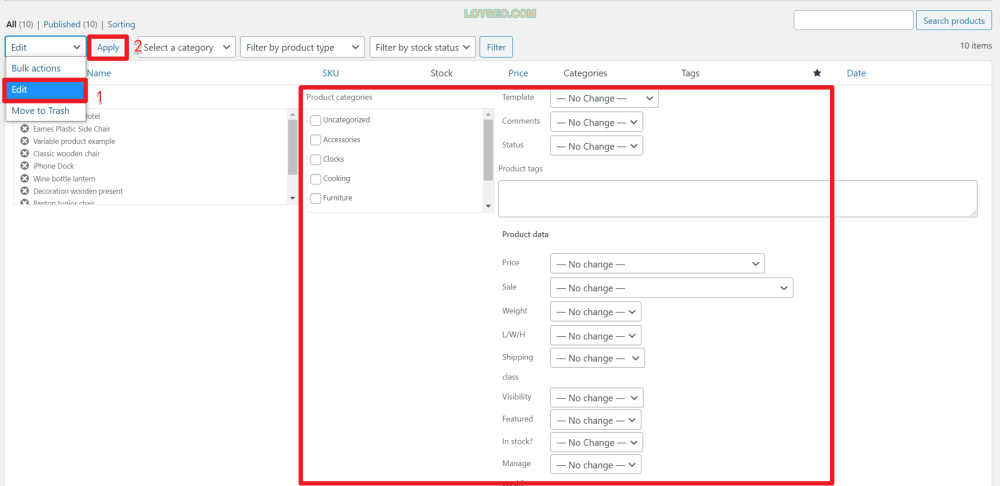1000x486 pixels.
Task: Remove iPhone Dock from bulk edit list
Action: pos(25,166)
